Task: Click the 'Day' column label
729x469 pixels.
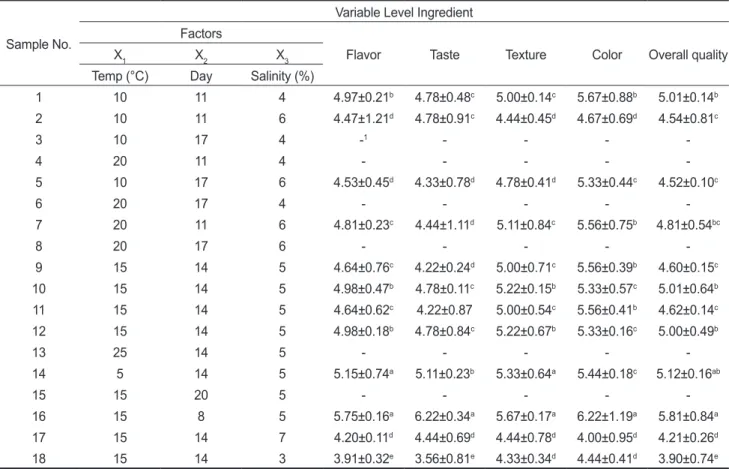Action: [x=201, y=76]
